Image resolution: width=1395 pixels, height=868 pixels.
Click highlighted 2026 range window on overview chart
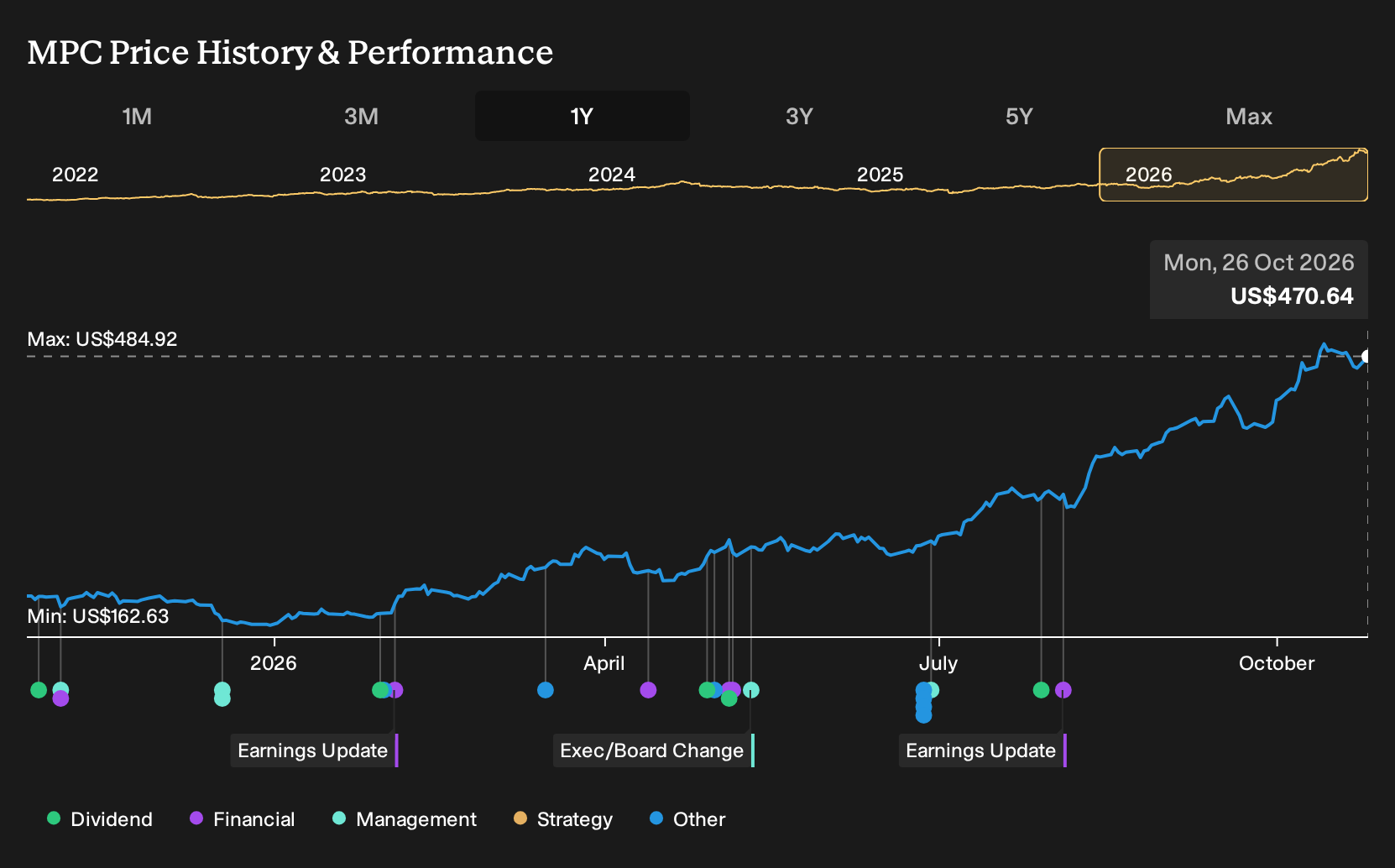point(1234,175)
